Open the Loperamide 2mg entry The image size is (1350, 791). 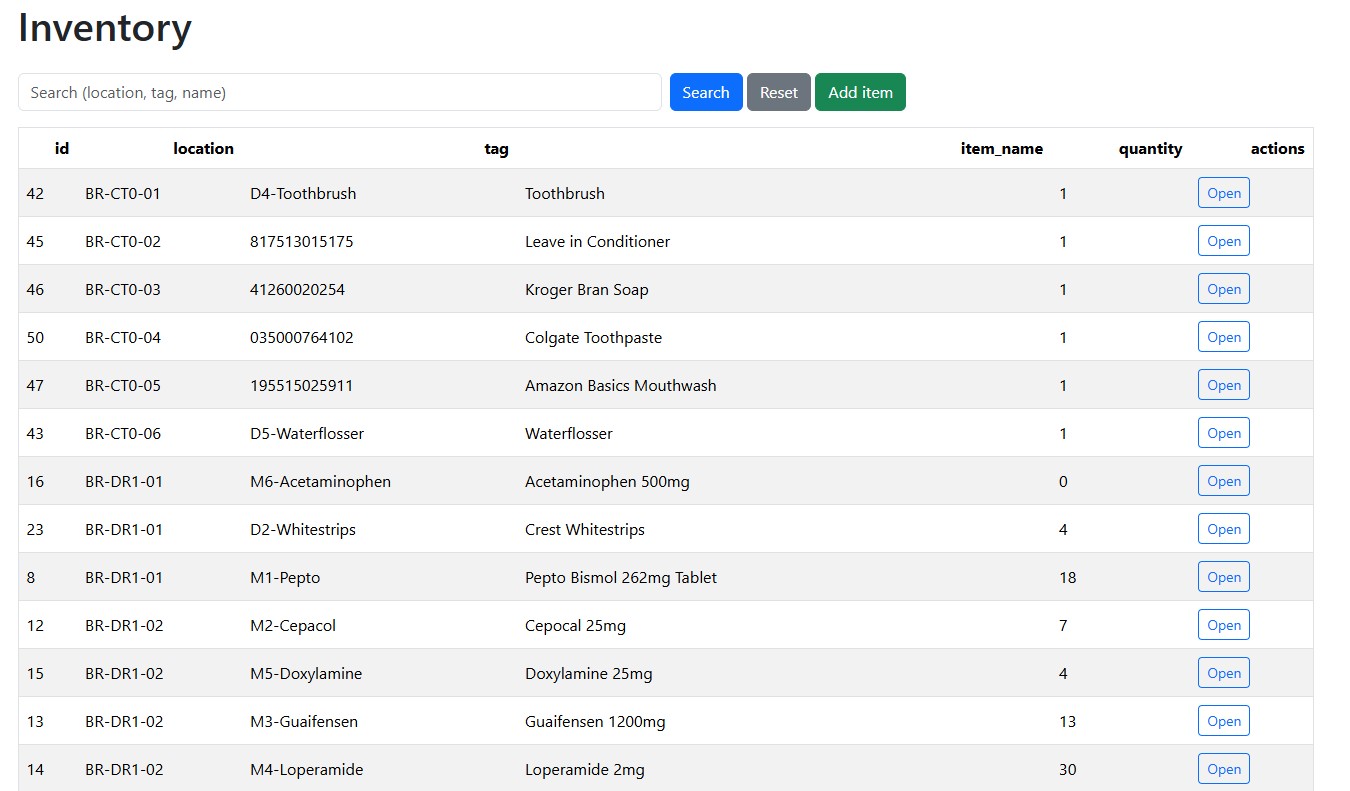click(1223, 768)
